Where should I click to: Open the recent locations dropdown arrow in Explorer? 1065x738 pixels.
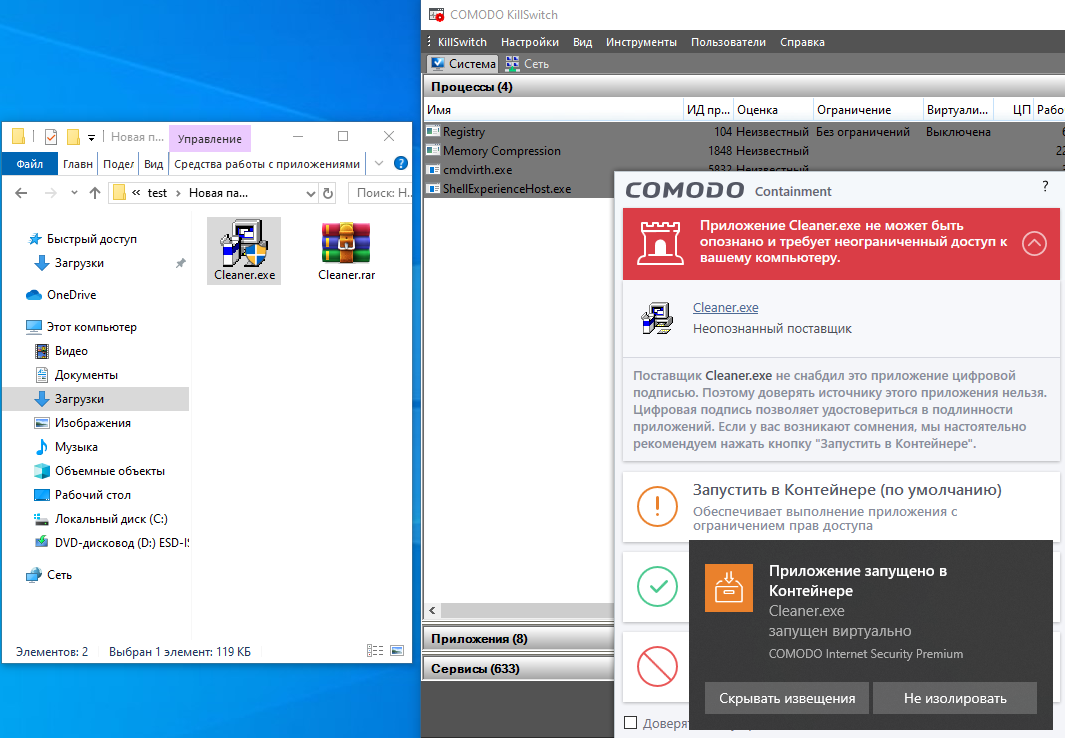(x=74, y=193)
